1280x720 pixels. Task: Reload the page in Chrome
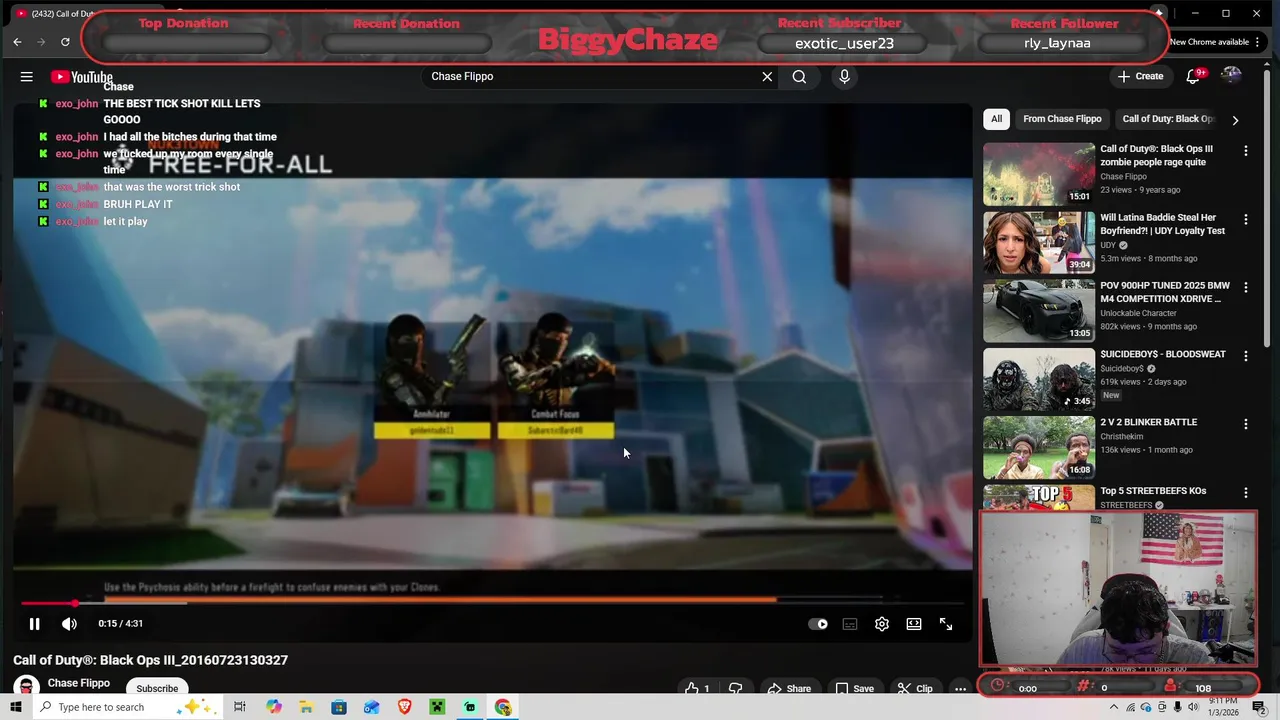(x=65, y=41)
